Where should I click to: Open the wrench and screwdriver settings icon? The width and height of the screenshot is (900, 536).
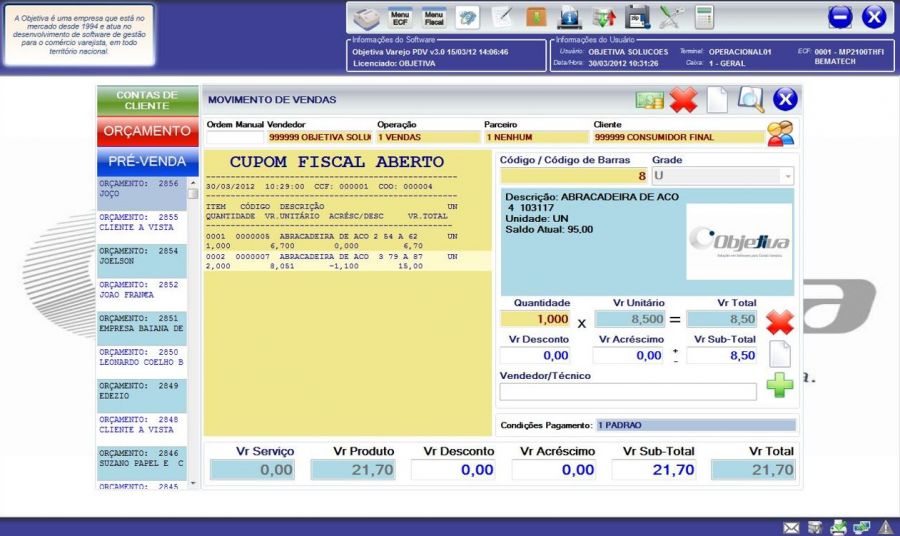(x=671, y=17)
